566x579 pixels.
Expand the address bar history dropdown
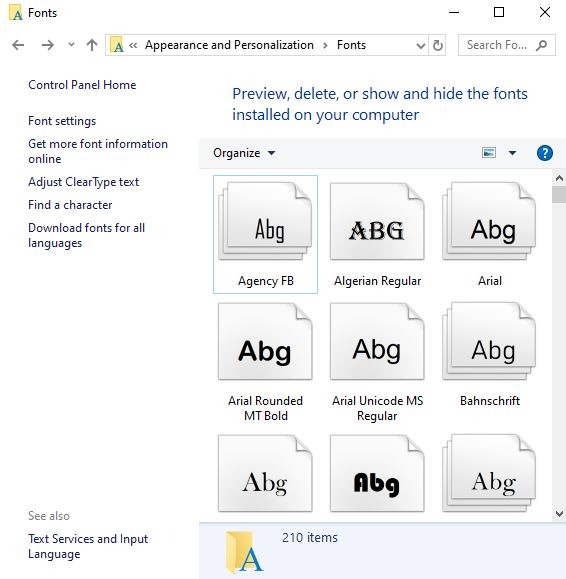pos(421,46)
